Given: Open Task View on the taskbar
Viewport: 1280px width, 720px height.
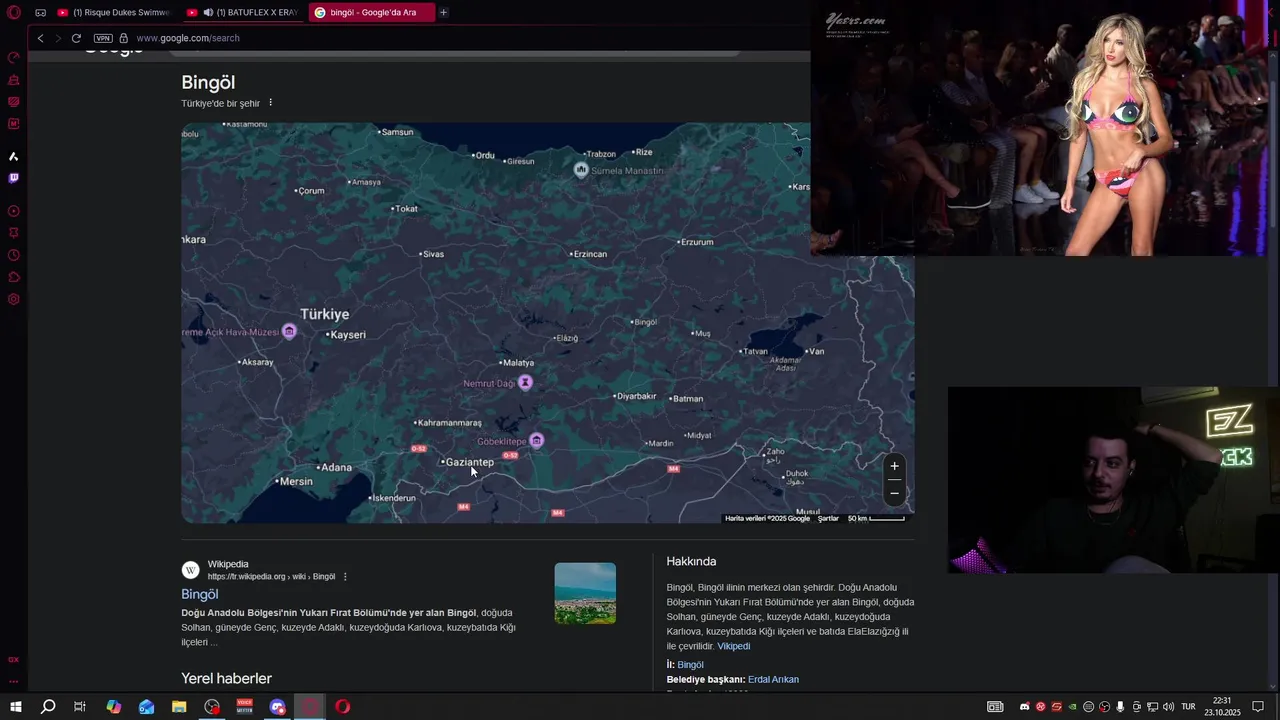Looking at the screenshot, I should click(x=80, y=707).
